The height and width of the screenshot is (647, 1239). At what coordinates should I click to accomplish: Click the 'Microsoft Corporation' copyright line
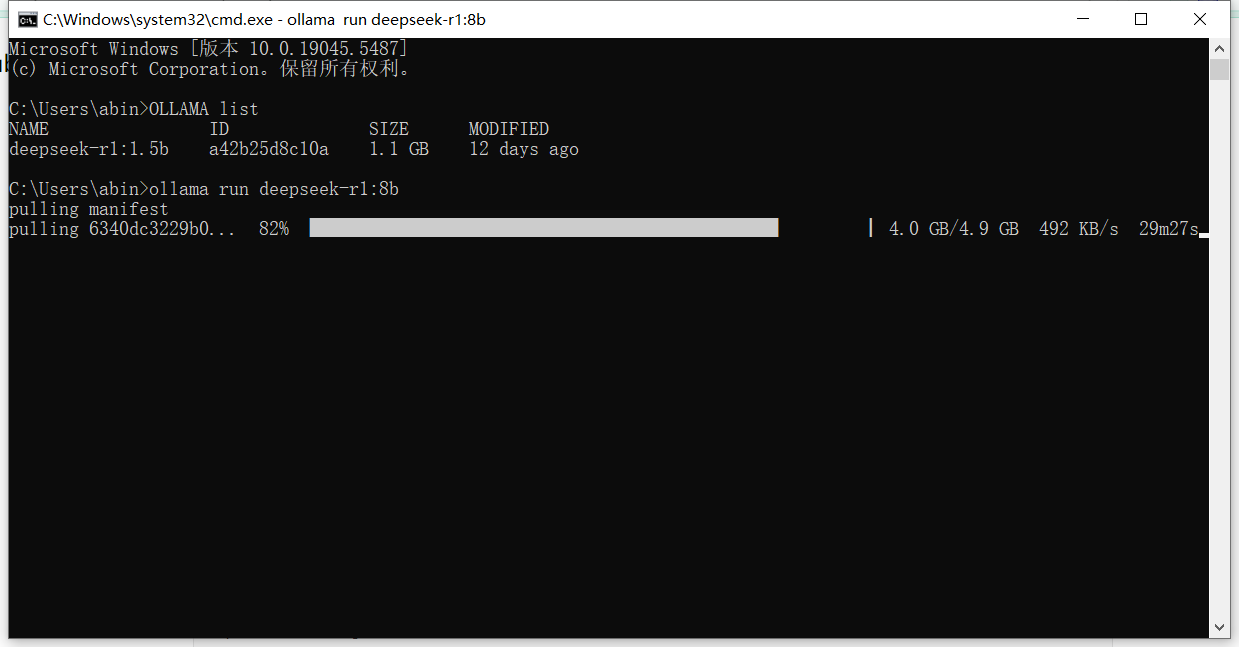(210, 69)
